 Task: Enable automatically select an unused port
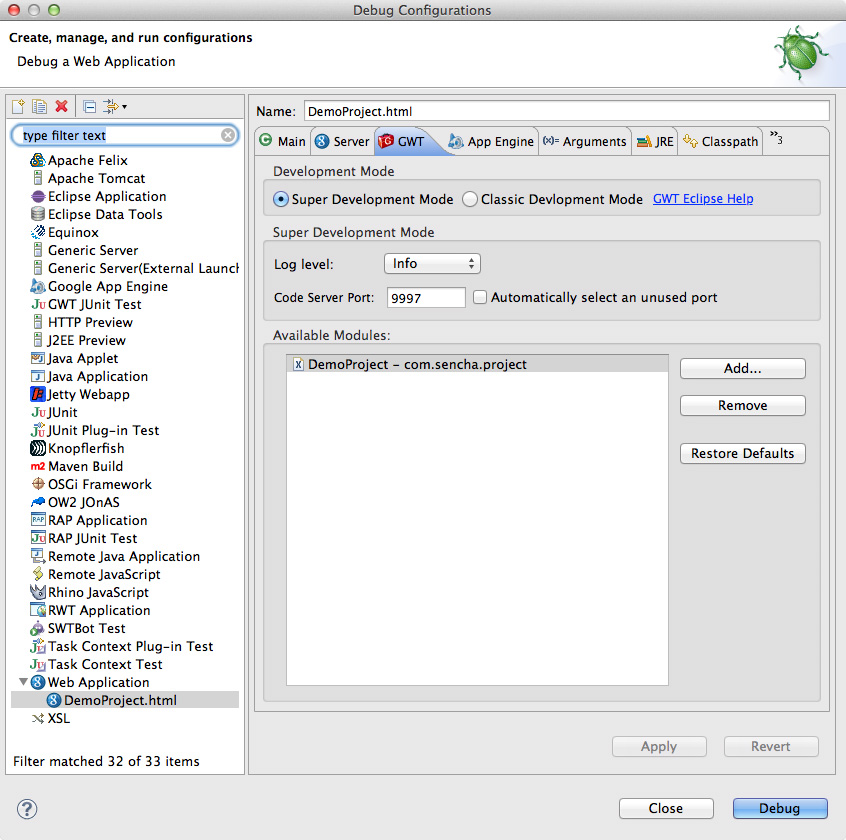(x=480, y=297)
